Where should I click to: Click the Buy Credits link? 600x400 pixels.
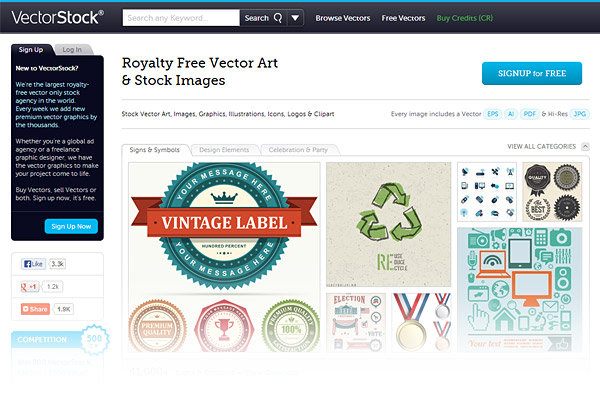click(465, 18)
